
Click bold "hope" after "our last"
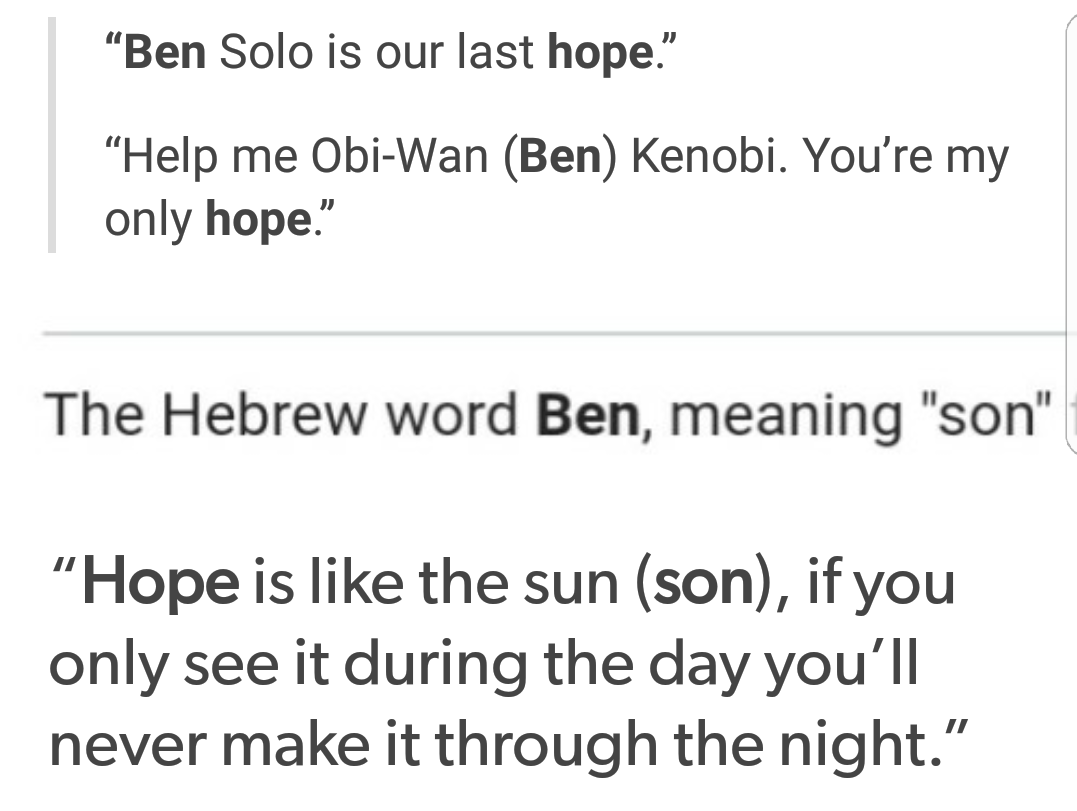[599, 52]
